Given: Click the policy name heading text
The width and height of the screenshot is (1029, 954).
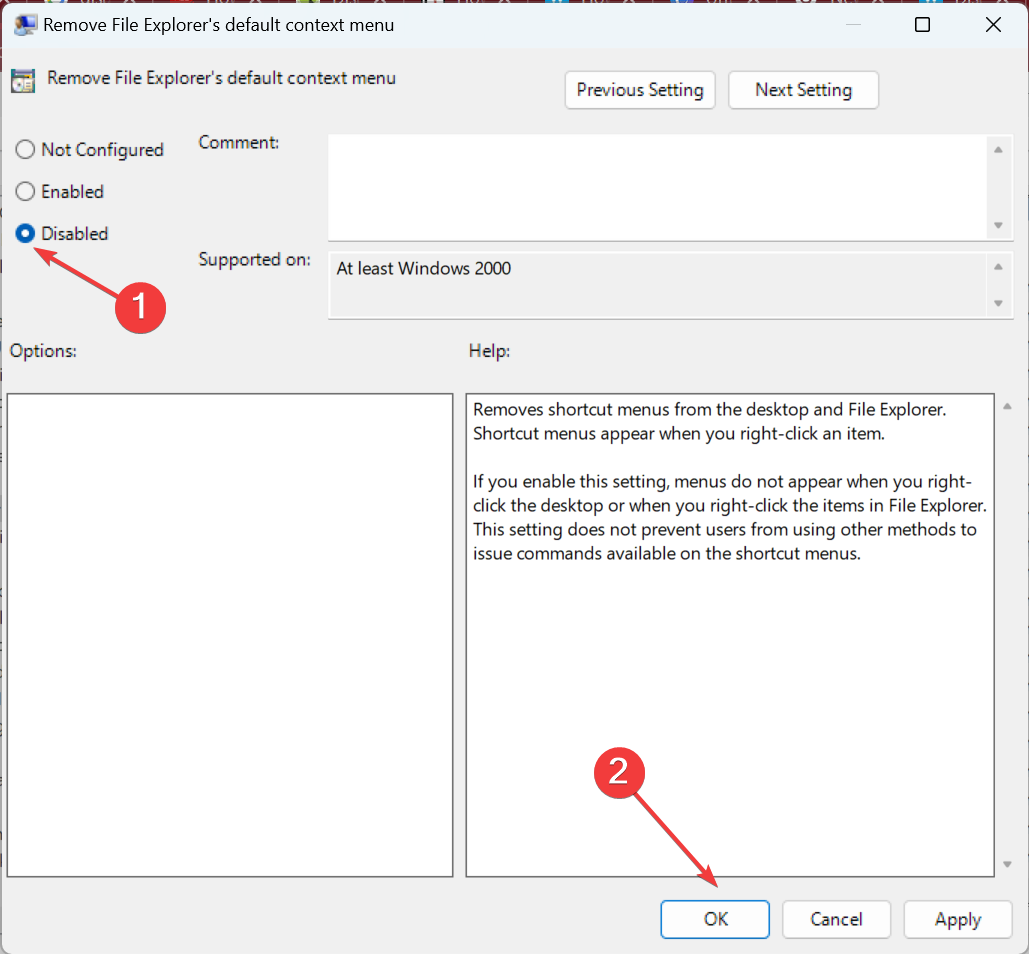Looking at the screenshot, I should (222, 78).
